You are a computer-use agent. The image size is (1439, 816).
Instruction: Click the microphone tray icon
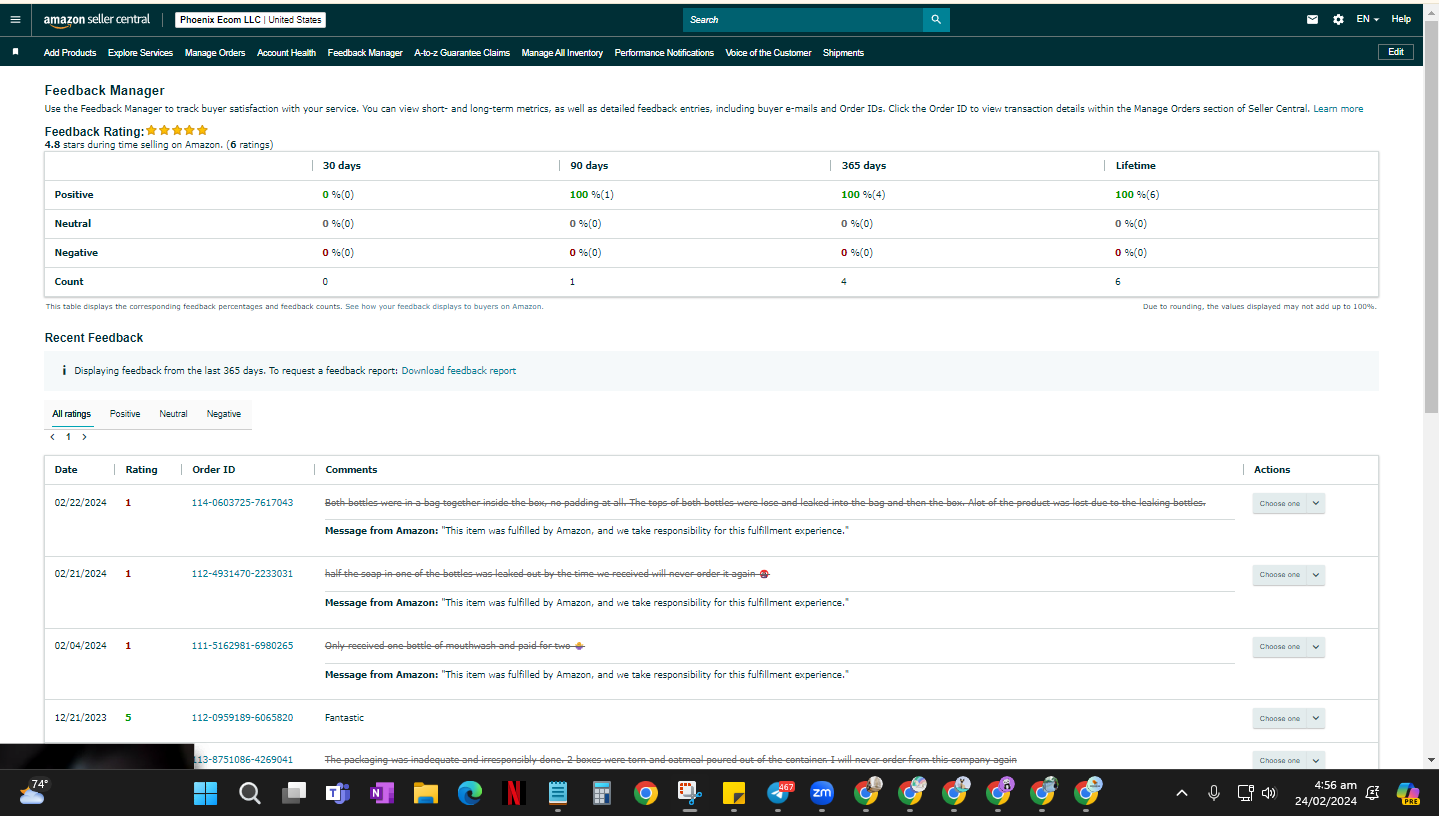pos(1214,793)
